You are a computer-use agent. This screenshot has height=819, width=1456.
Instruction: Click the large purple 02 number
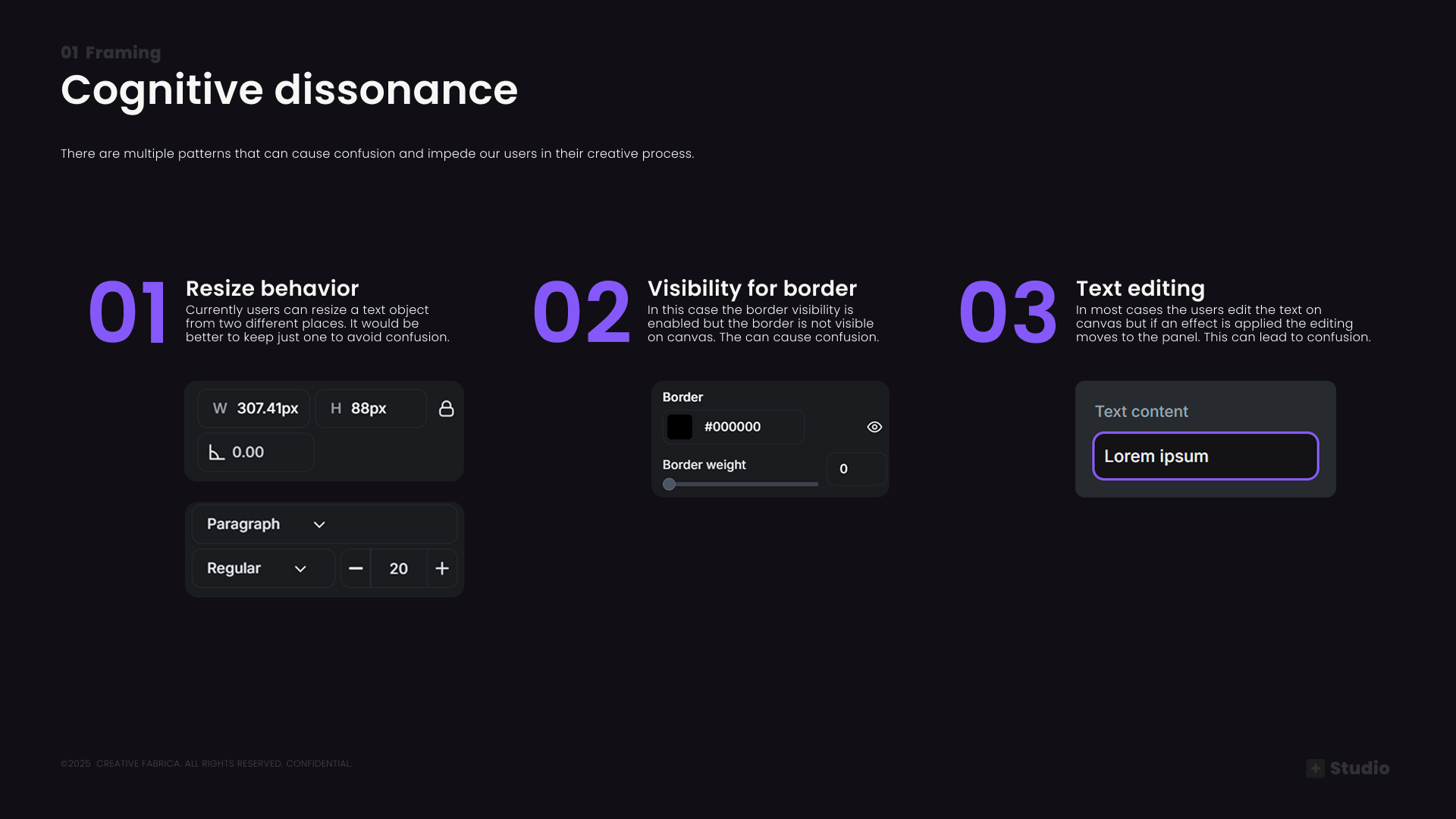582,312
